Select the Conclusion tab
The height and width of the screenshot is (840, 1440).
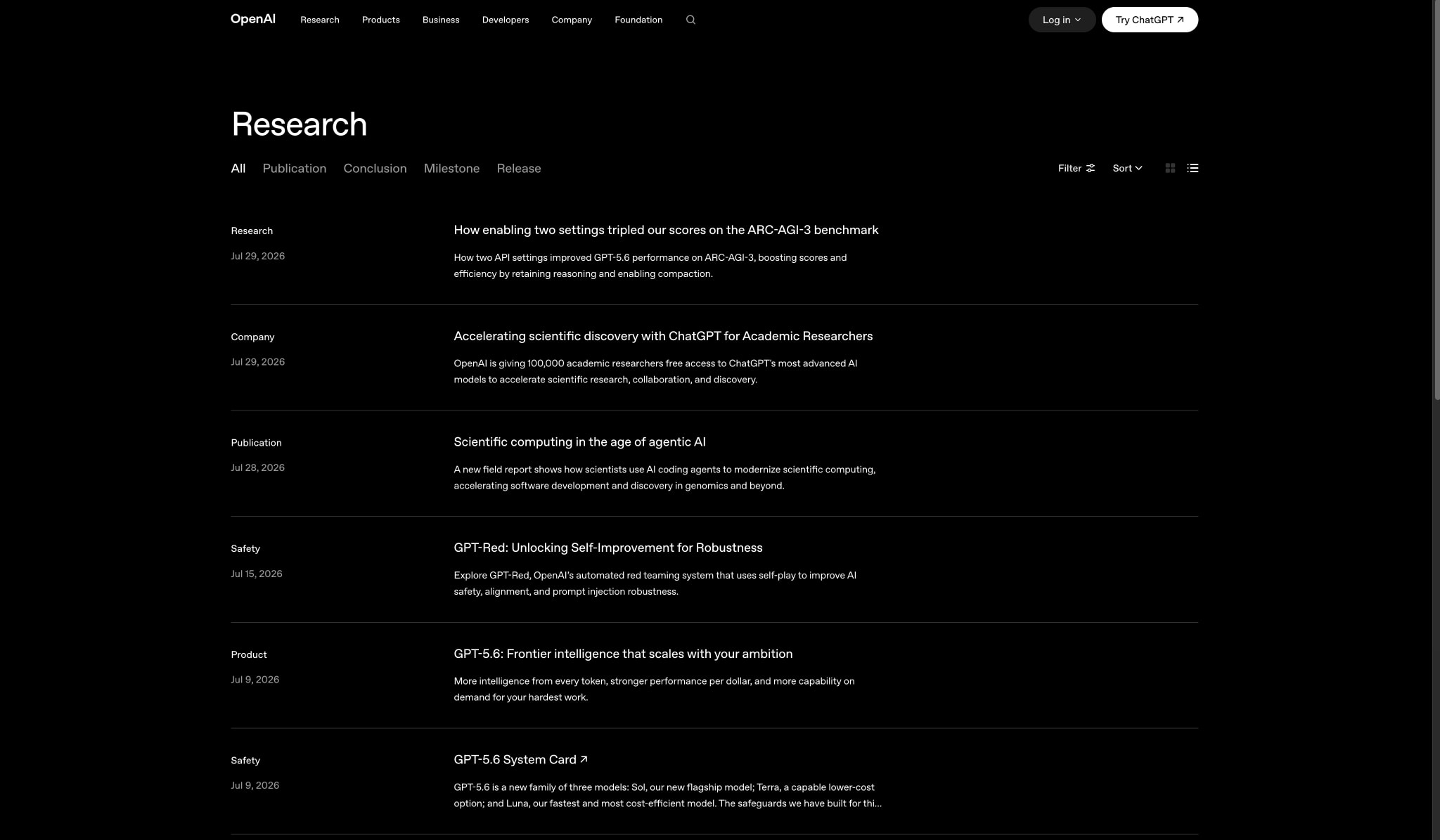375,169
